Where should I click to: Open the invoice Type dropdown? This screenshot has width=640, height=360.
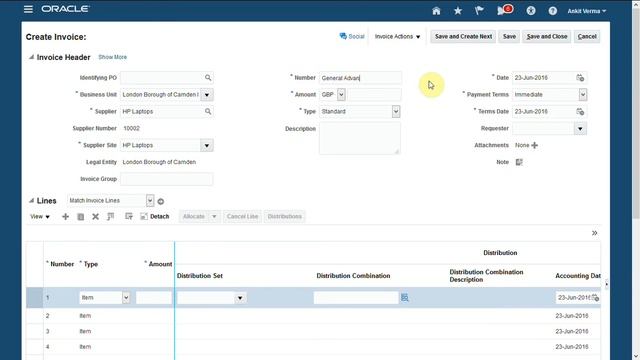396,111
